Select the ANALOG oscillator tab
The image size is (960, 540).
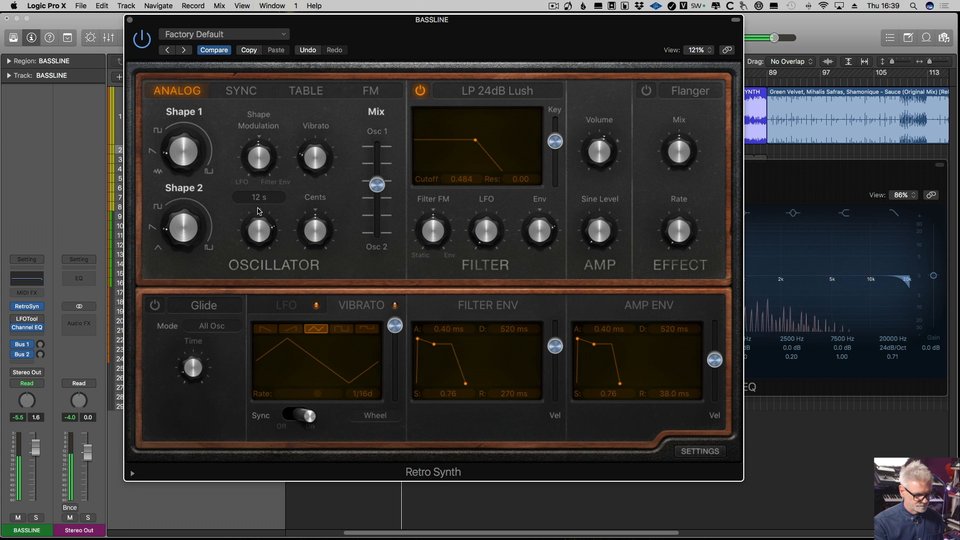pos(177,91)
